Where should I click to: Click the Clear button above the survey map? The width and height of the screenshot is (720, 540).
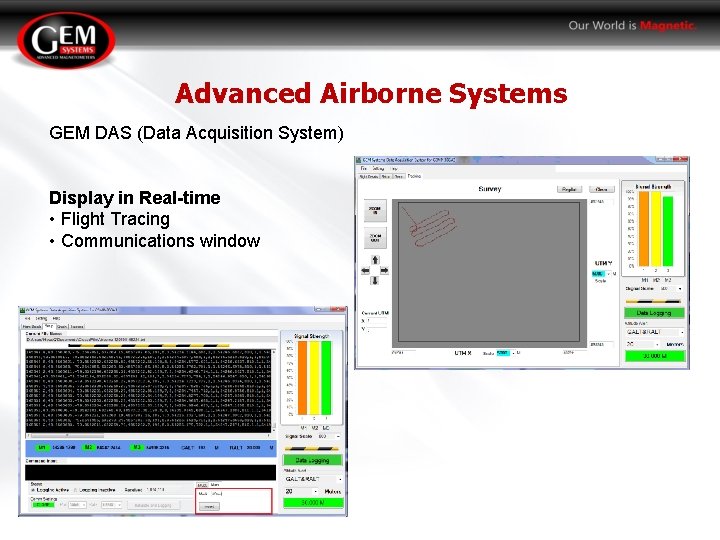(x=602, y=189)
